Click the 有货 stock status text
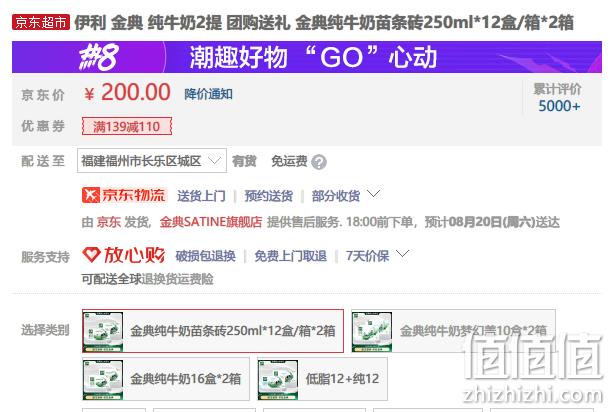612x412 pixels. pos(244,161)
